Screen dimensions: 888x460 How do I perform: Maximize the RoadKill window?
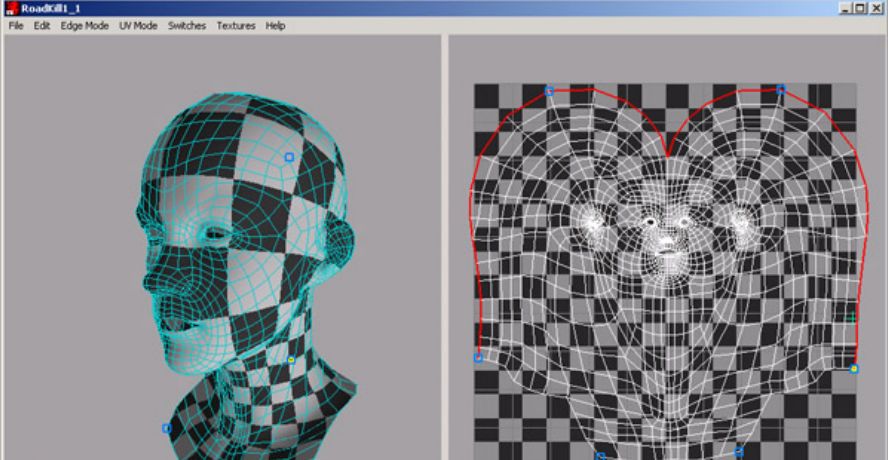(860, 8)
